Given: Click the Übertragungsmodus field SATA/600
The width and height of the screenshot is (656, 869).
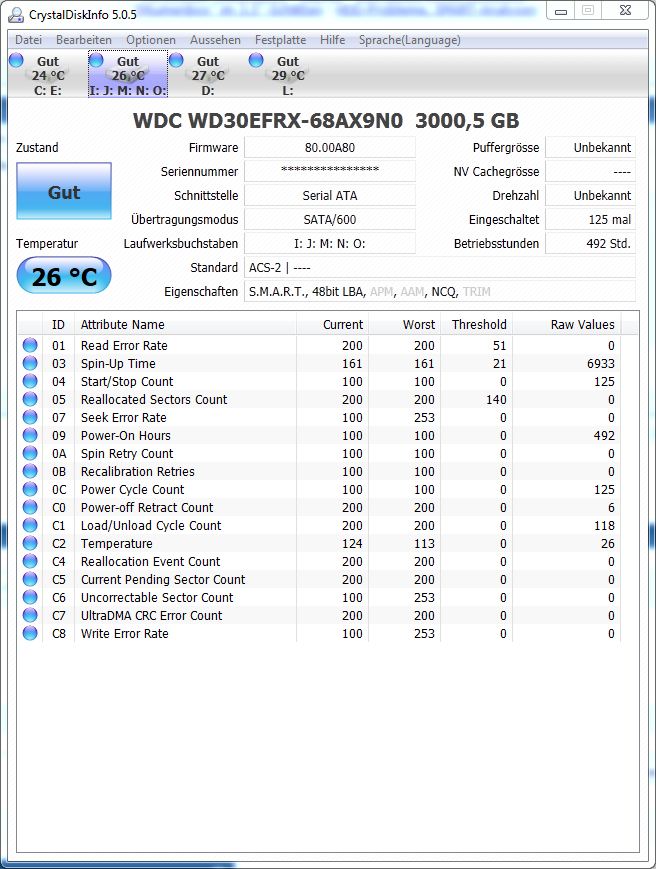Looking at the screenshot, I should pos(330,219).
